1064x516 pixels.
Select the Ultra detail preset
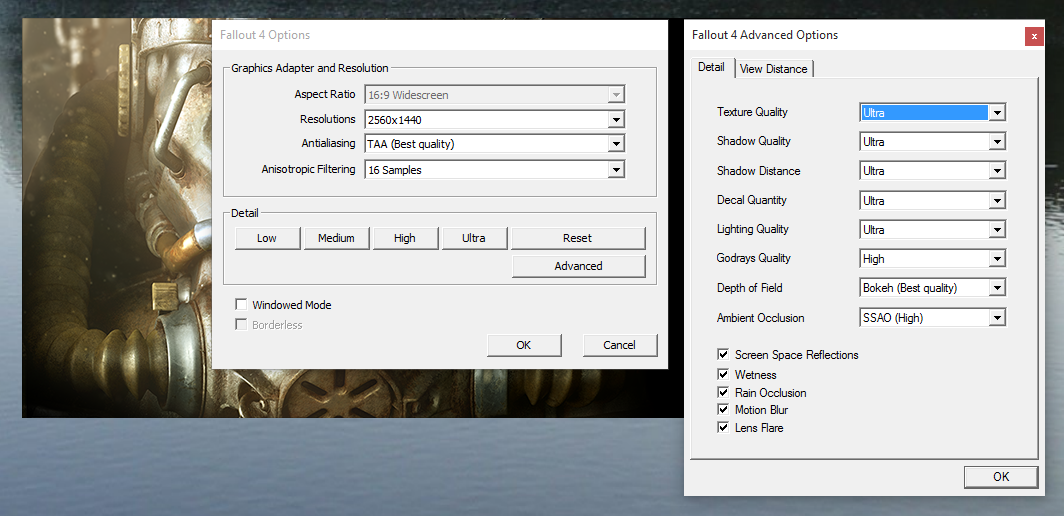click(474, 238)
